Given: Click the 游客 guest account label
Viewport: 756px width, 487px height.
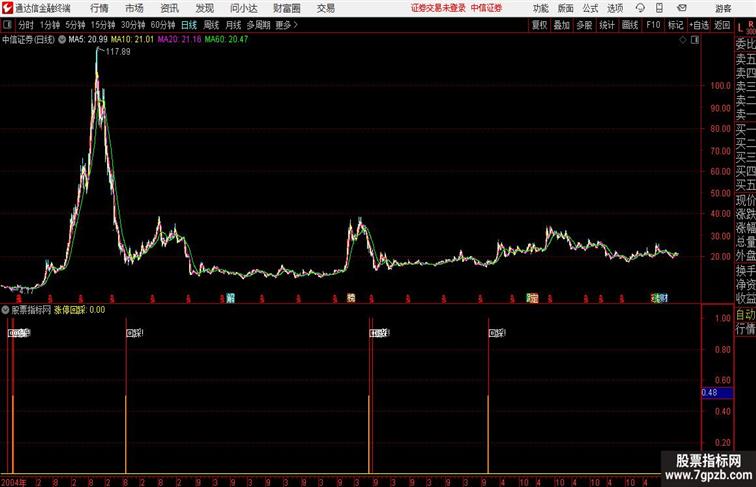Looking at the screenshot, I should (x=723, y=8).
